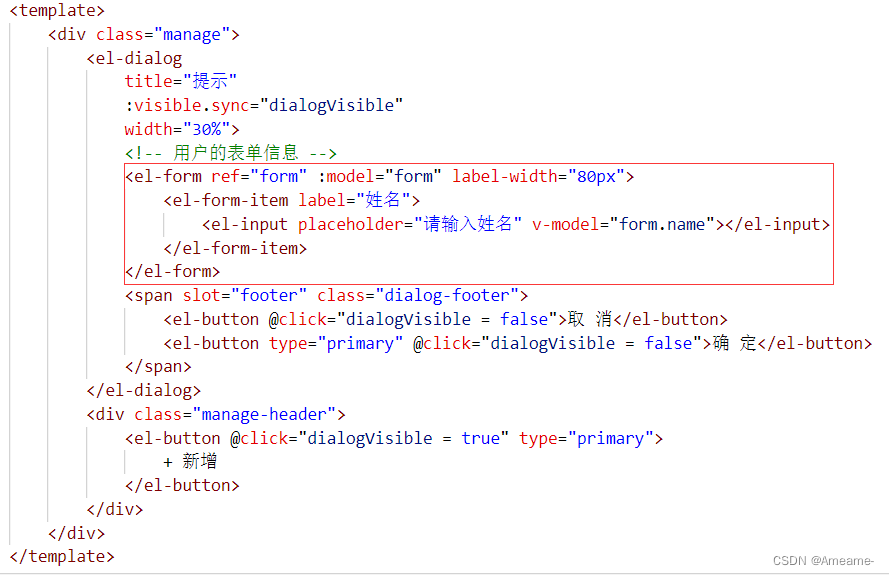
Task: Click the 确 定 button text
Action: (x=734, y=343)
